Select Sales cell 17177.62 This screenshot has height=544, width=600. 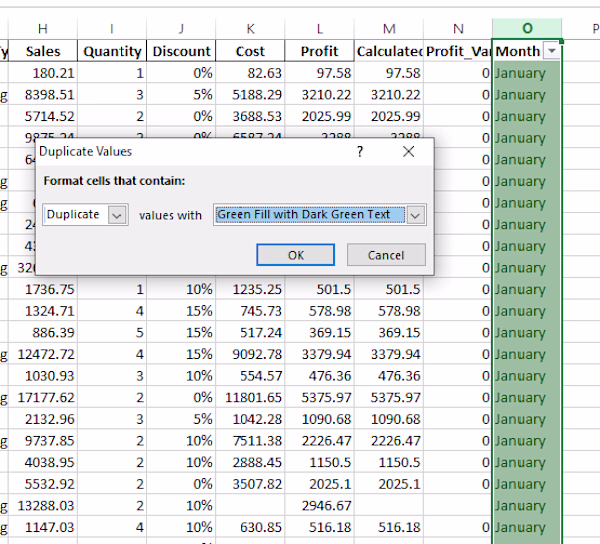point(43,397)
